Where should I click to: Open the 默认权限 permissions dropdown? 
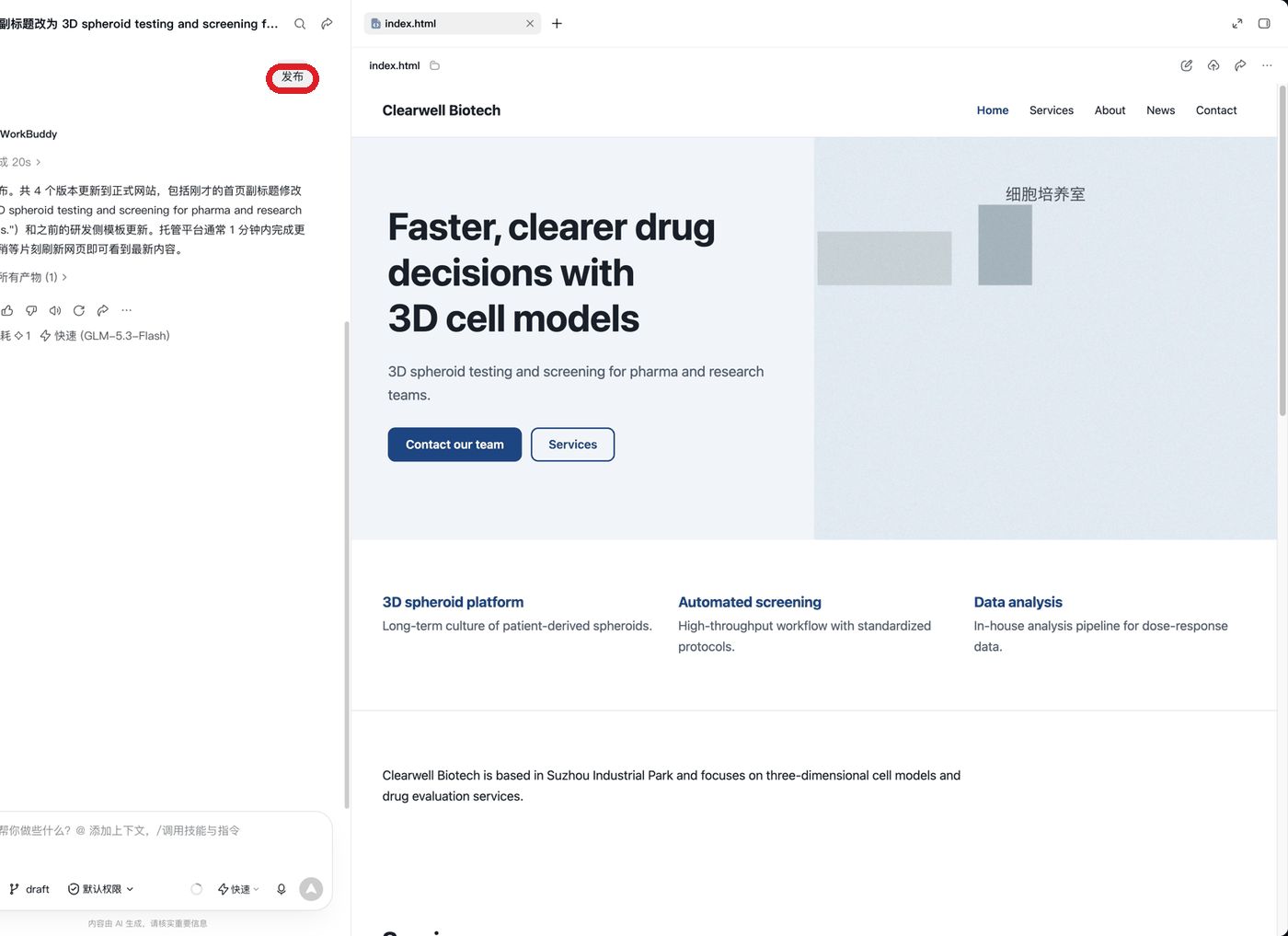click(x=101, y=889)
